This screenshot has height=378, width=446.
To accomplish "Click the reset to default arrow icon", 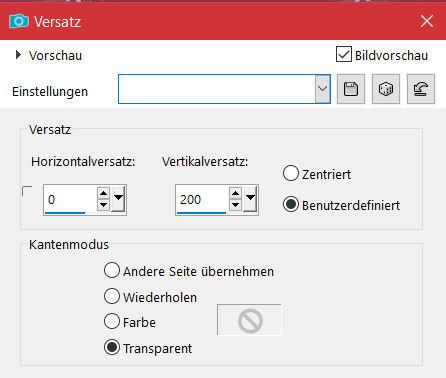I will (x=421, y=89).
